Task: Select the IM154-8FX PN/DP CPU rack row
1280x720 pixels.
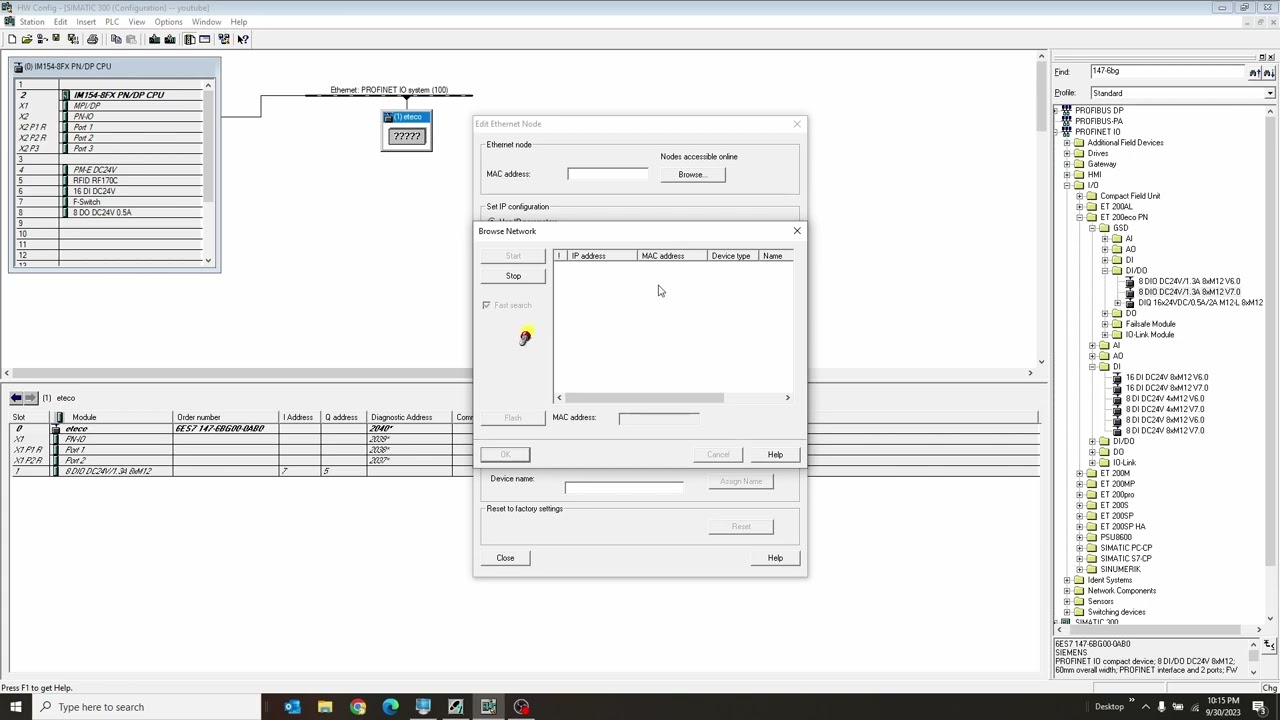Action: coord(110,95)
